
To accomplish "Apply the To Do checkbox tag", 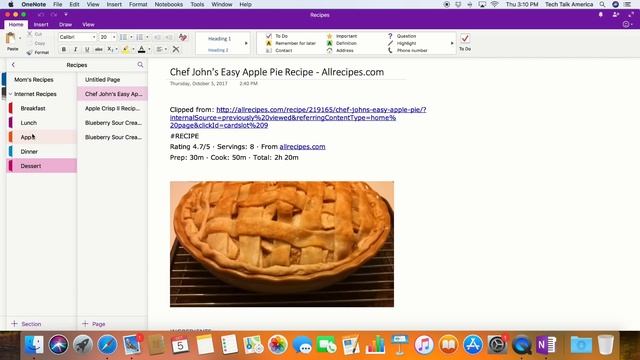I will 277,36.
